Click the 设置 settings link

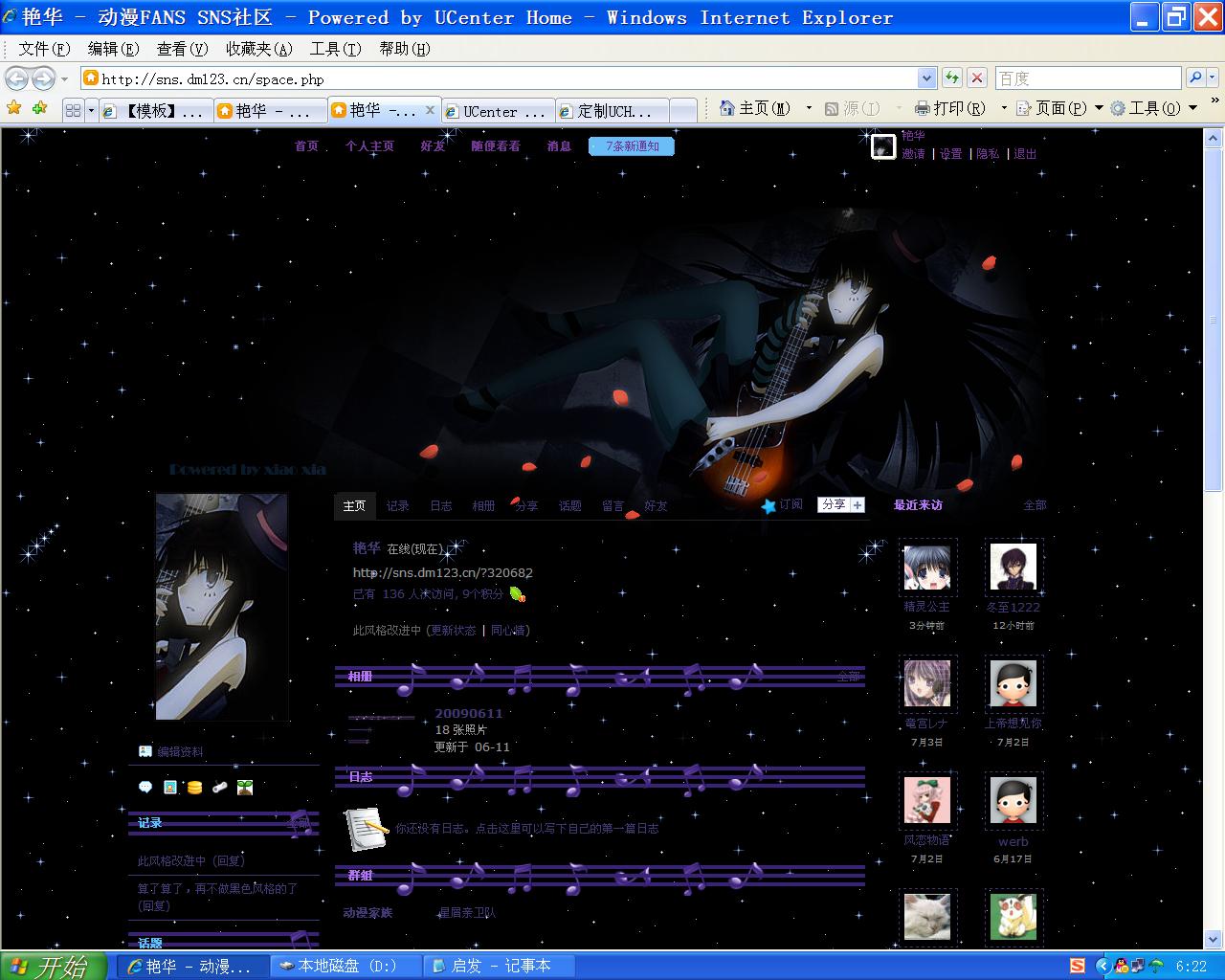(950, 154)
